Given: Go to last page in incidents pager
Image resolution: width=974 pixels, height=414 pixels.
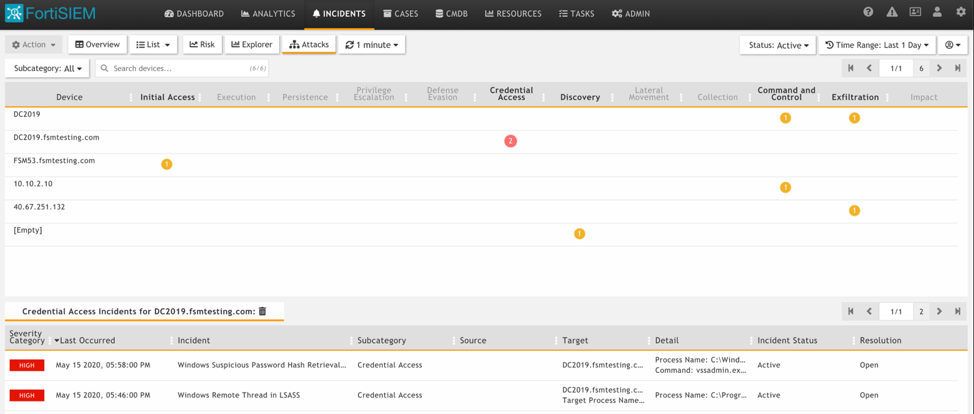Looking at the screenshot, I should pos(958,311).
